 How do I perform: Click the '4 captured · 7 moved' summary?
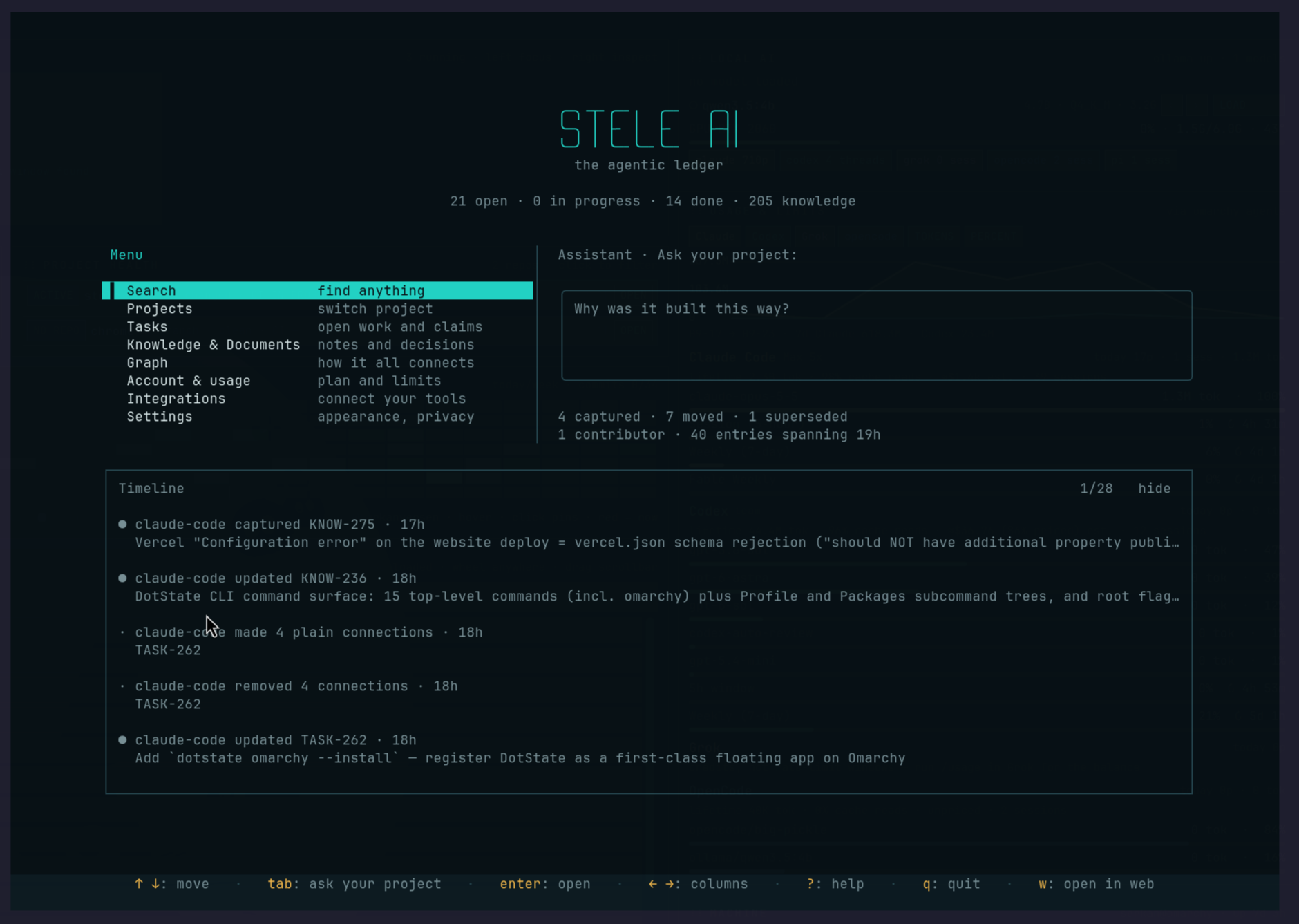click(x=641, y=417)
